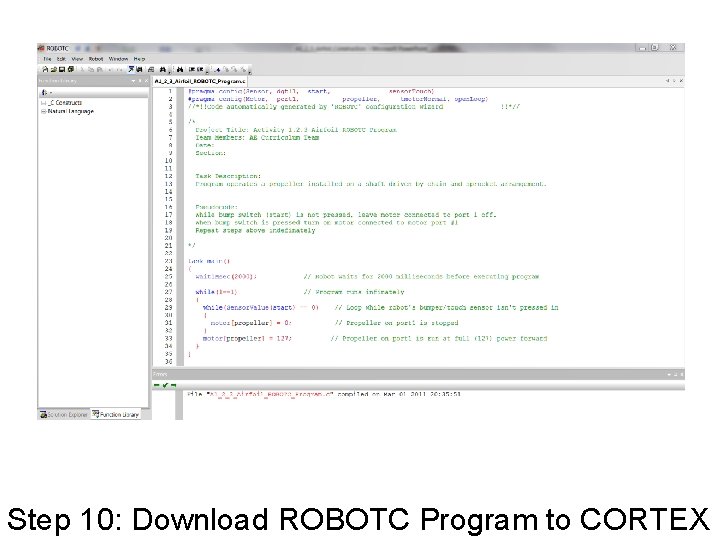Click the first binoculars Find icon
Viewport: 720px width, 540px height.
click(163, 69)
